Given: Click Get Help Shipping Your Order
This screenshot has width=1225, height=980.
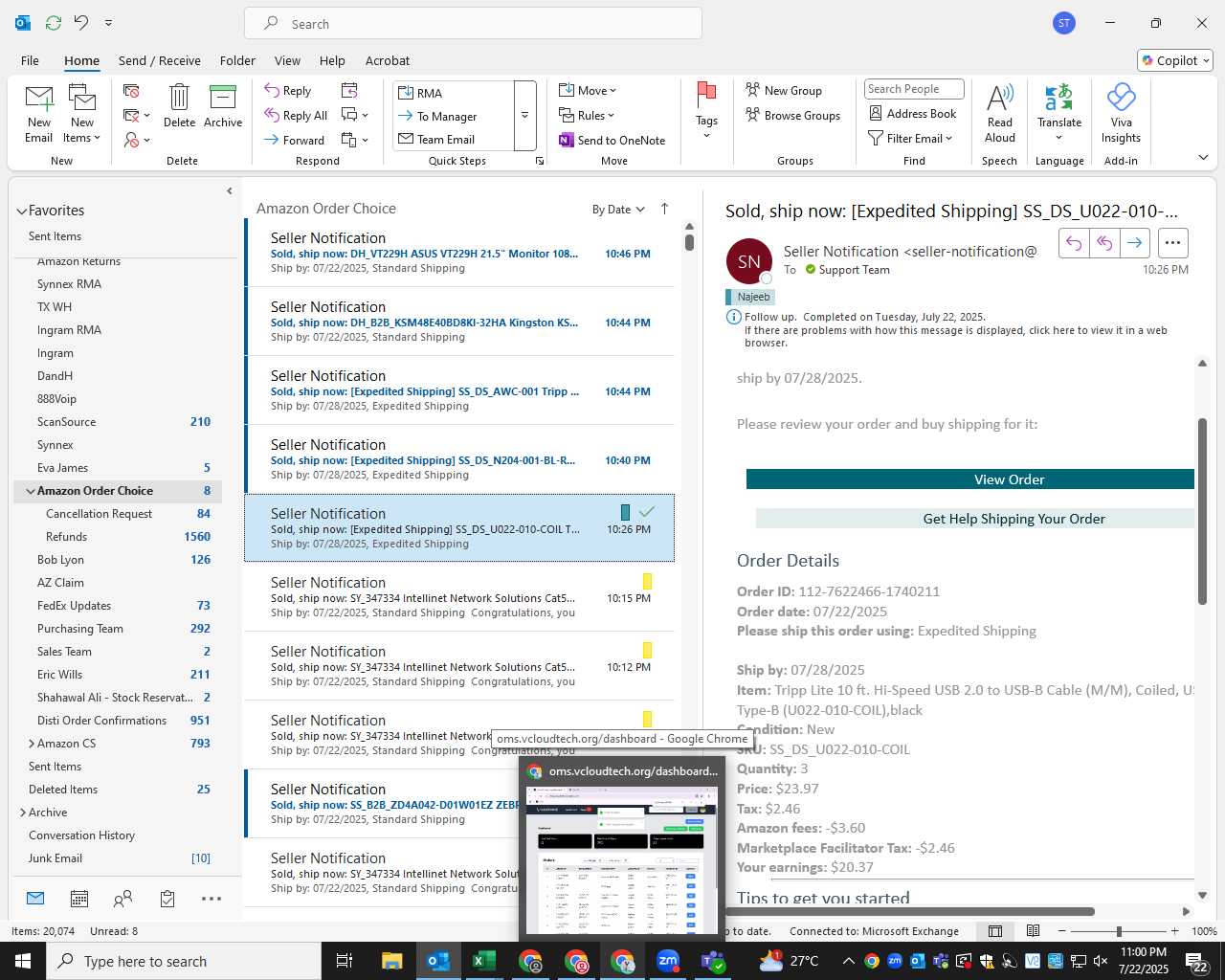Looking at the screenshot, I should pos(975,519).
